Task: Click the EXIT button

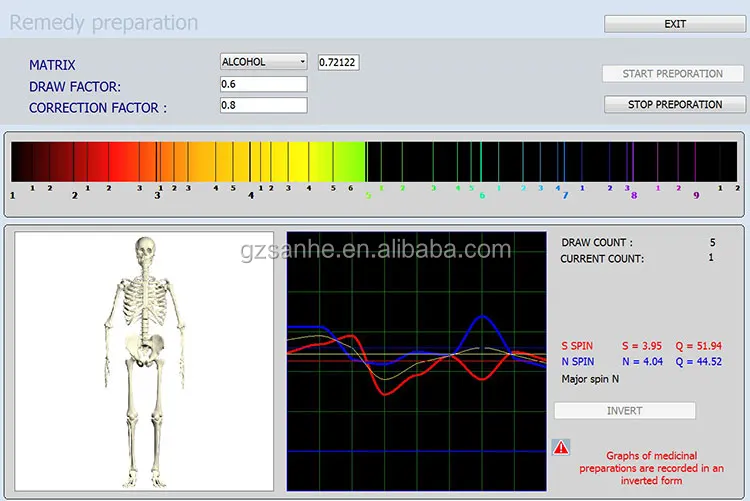Action: click(x=675, y=24)
